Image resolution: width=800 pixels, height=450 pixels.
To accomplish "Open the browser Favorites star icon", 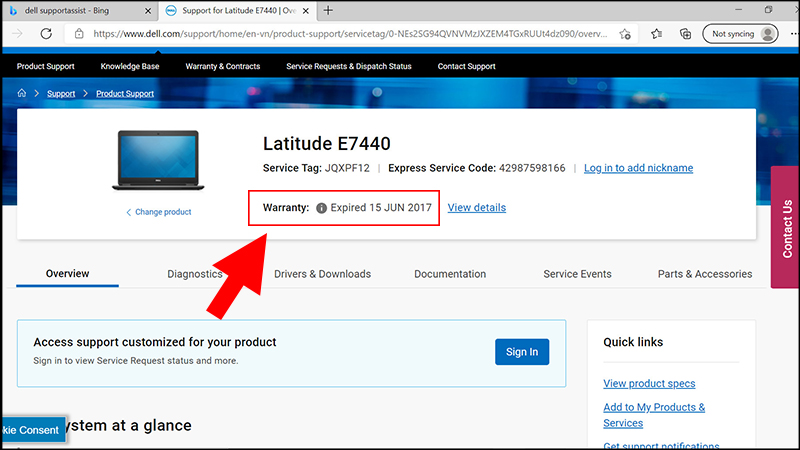I will tap(657, 33).
